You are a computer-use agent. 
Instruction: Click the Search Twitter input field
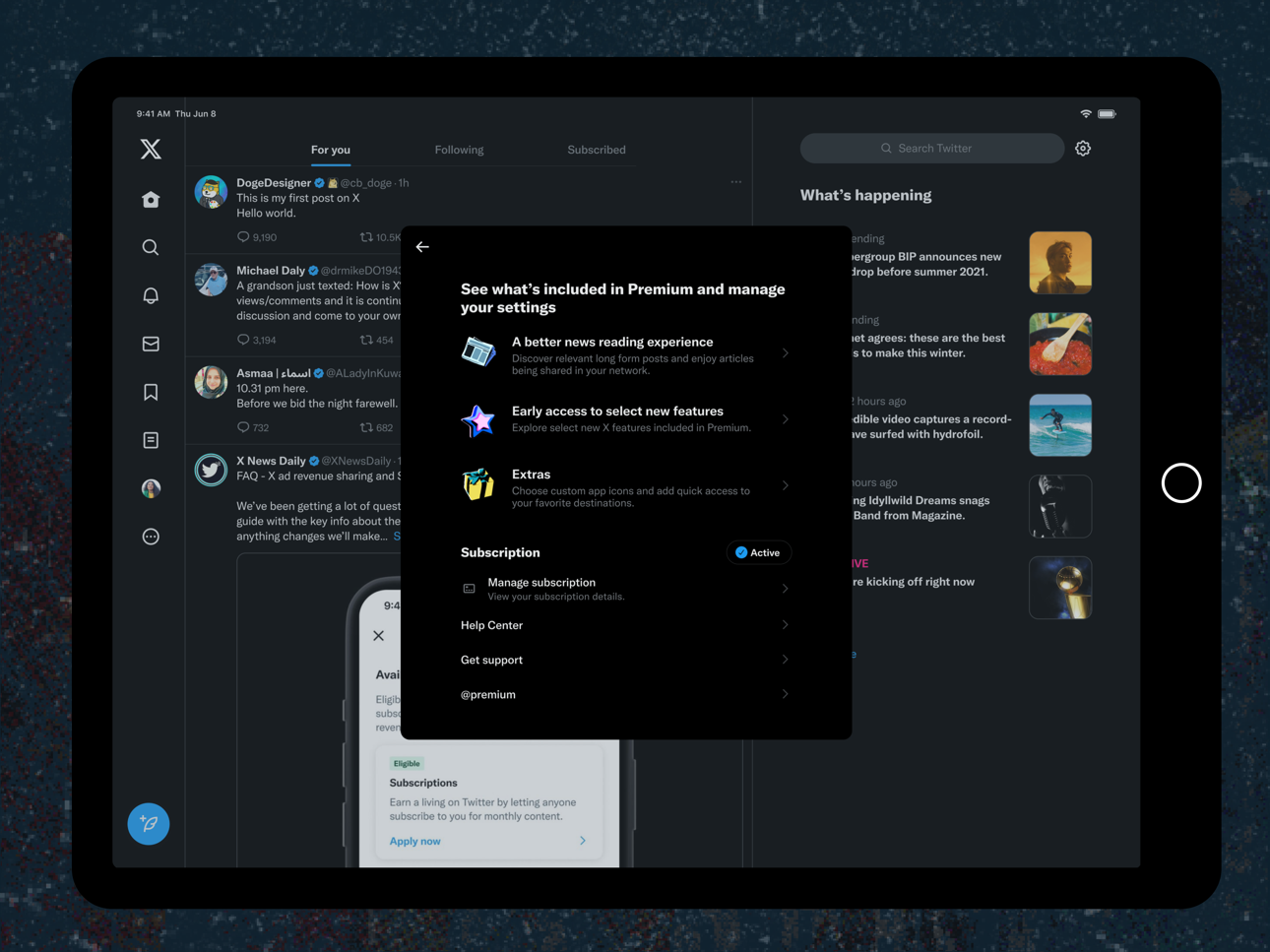[x=931, y=148]
